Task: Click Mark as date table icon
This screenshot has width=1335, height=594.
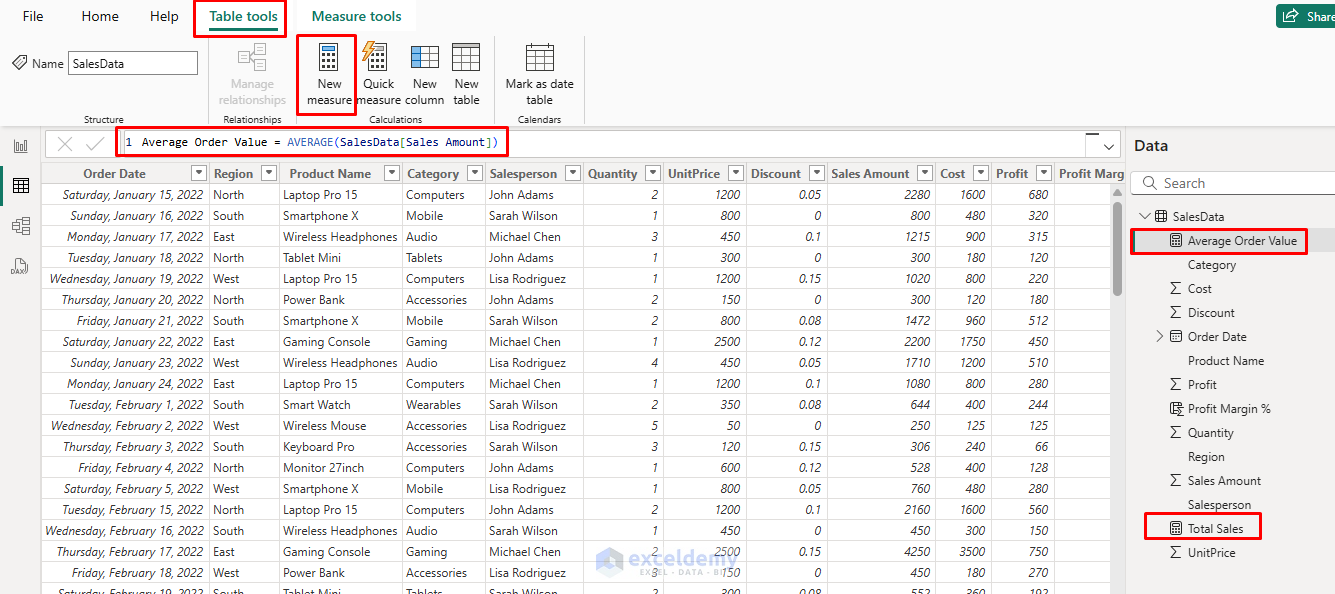Action: point(540,57)
